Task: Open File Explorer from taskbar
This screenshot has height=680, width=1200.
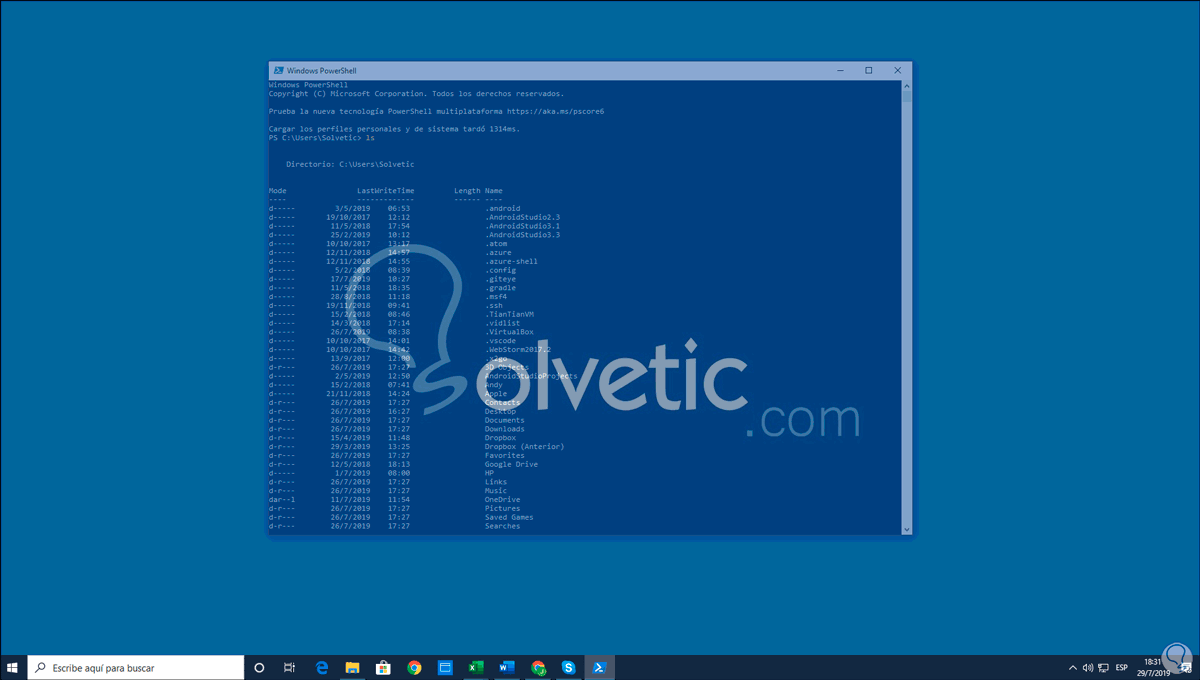Action: [353, 667]
